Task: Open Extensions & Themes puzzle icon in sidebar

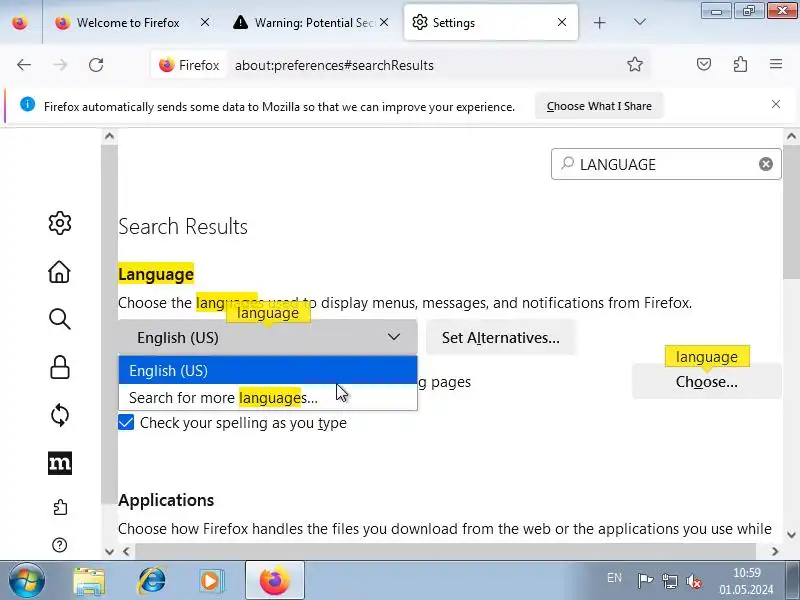Action: (x=60, y=507)
